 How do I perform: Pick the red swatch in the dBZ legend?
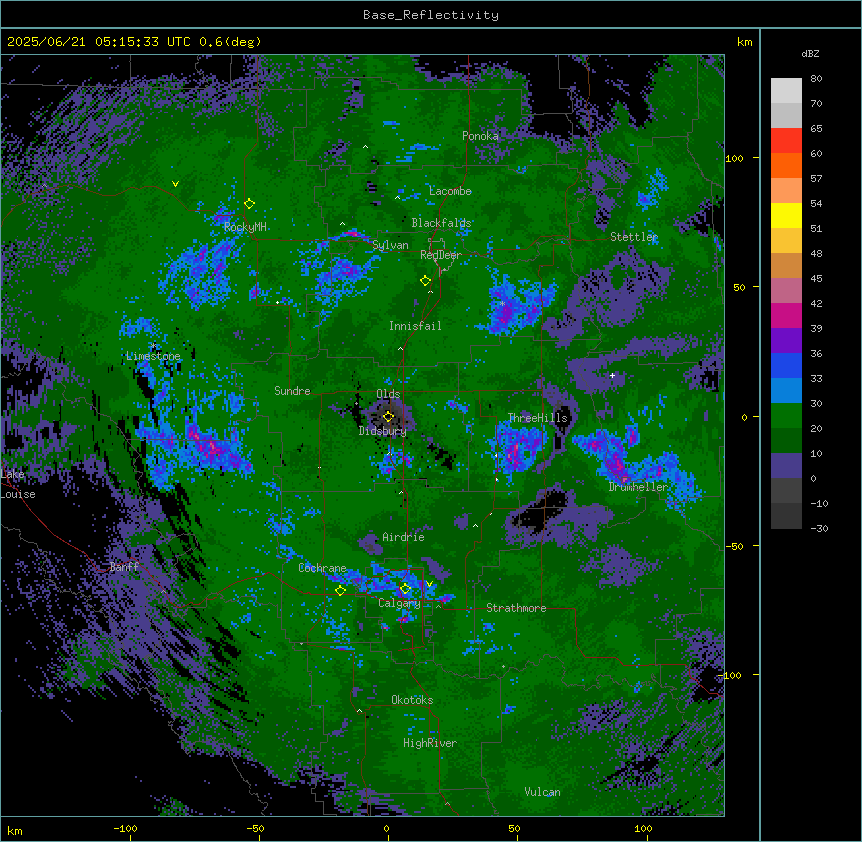[786, 141]
